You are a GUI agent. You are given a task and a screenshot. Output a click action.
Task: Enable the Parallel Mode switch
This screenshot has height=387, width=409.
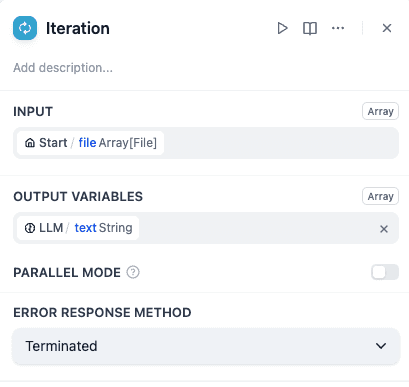(385, 272)
